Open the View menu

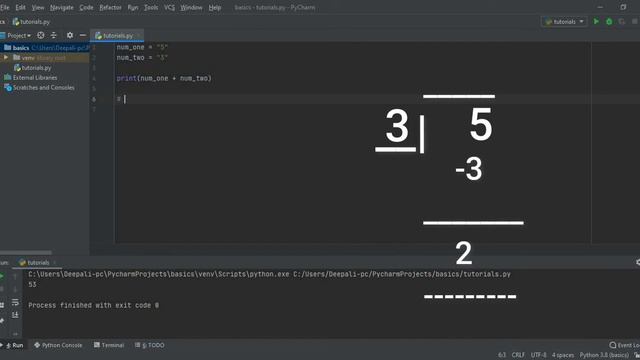(38, 7)
